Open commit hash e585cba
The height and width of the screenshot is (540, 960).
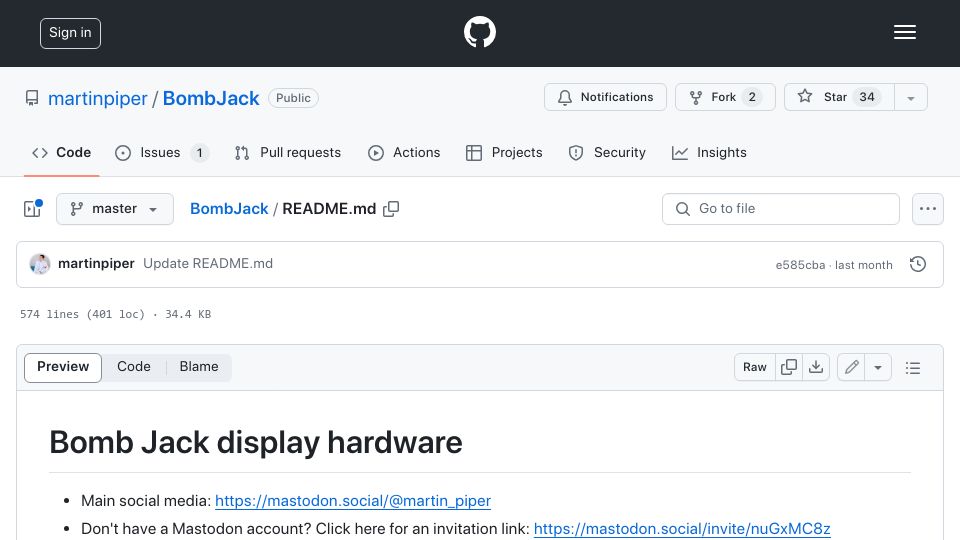click(800, 265)
